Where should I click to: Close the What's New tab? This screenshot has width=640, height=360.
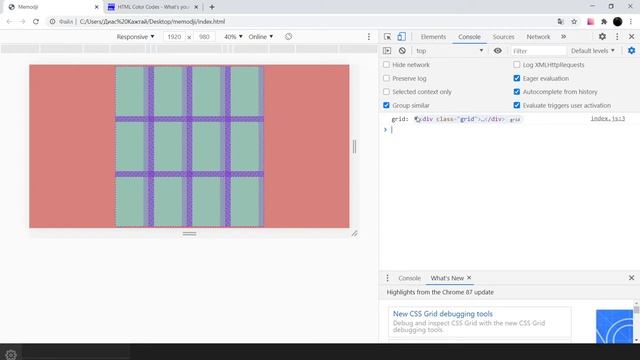pyautogui.click(x=469, y=278)
